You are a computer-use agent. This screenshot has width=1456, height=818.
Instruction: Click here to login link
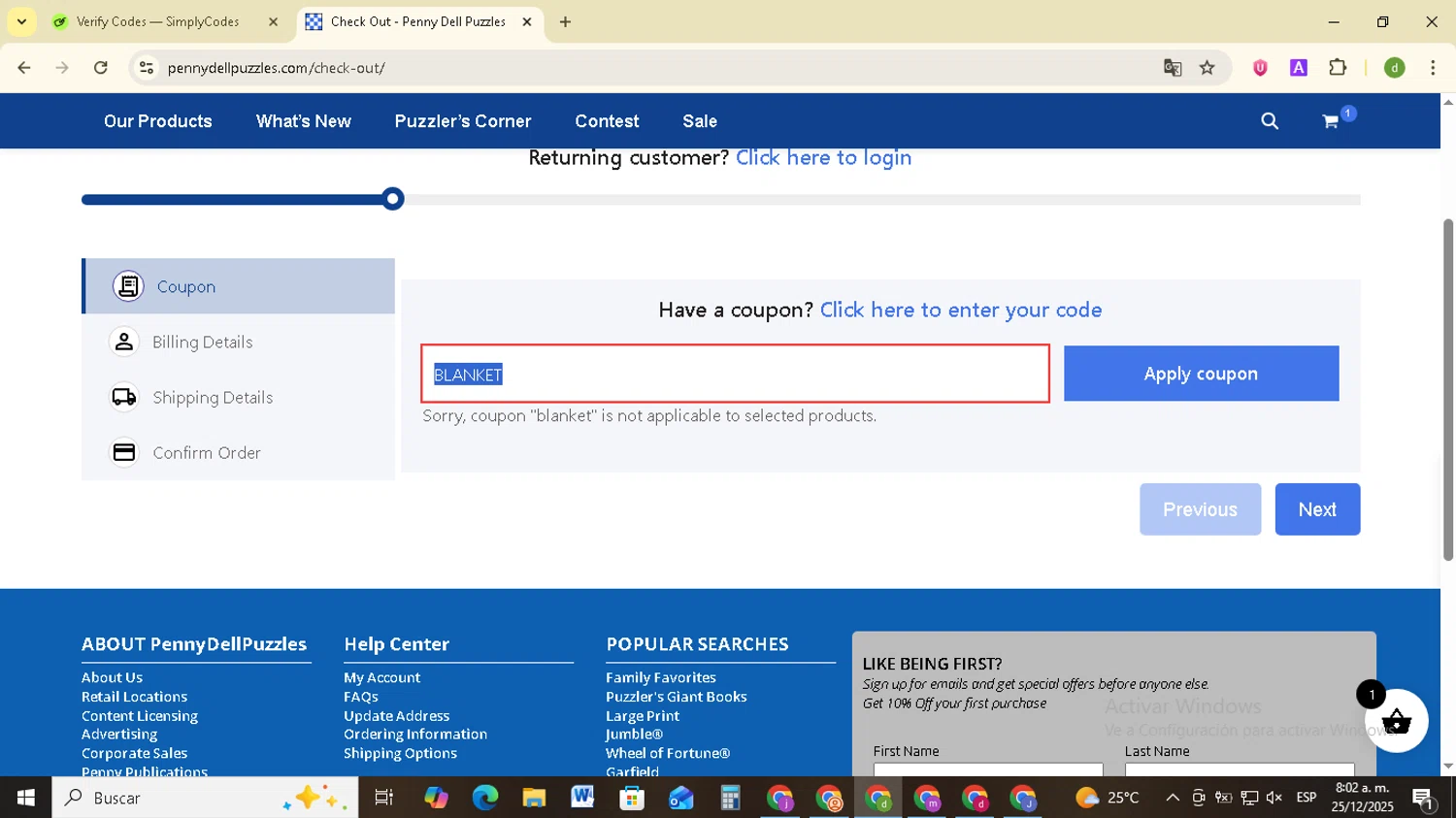[x=823, y=157]
